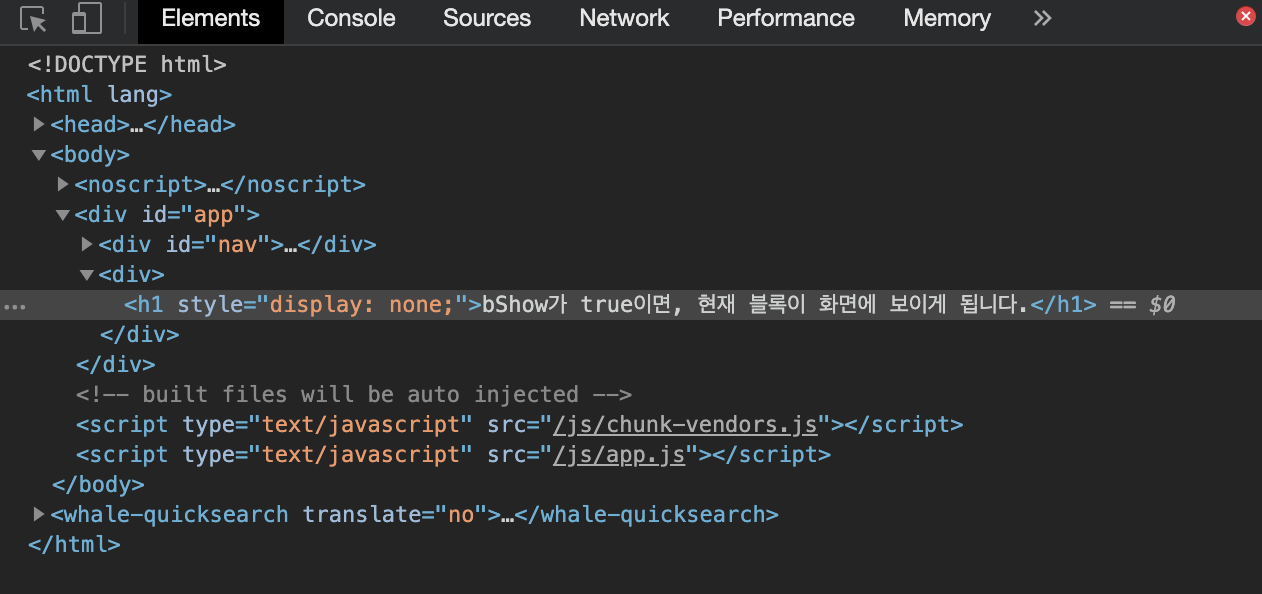This screenshot has width=1262, height=594.
Task: Activate the inspect element picker icon
Action: pyautogui.click(x=33, y=19)
